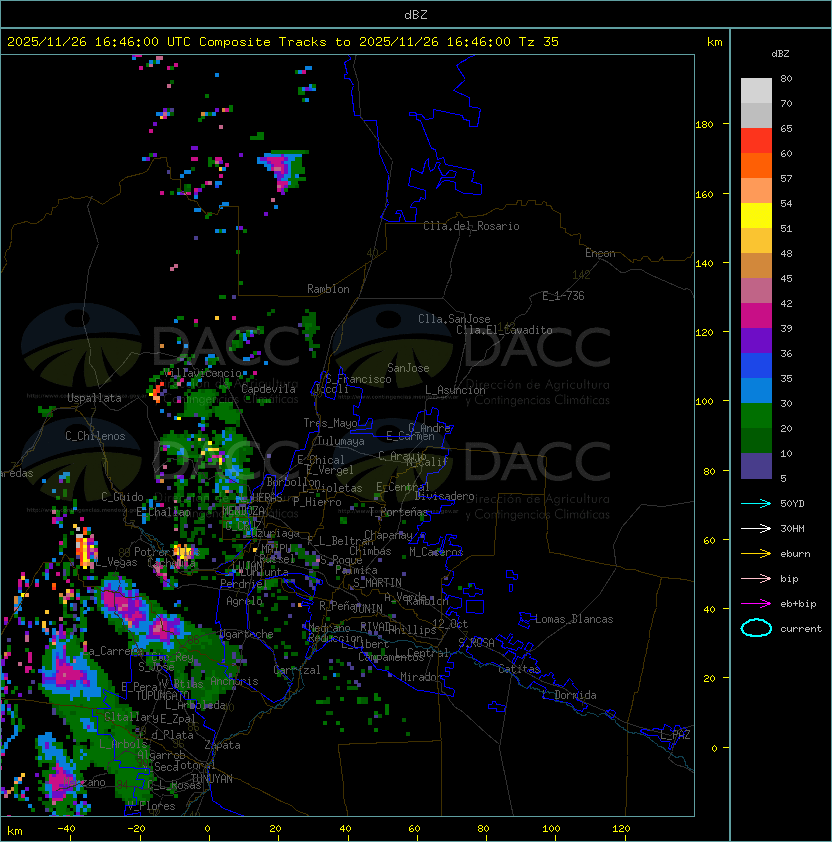
Task: Click the 'C_Chilenos' place label
Action: 95,436
